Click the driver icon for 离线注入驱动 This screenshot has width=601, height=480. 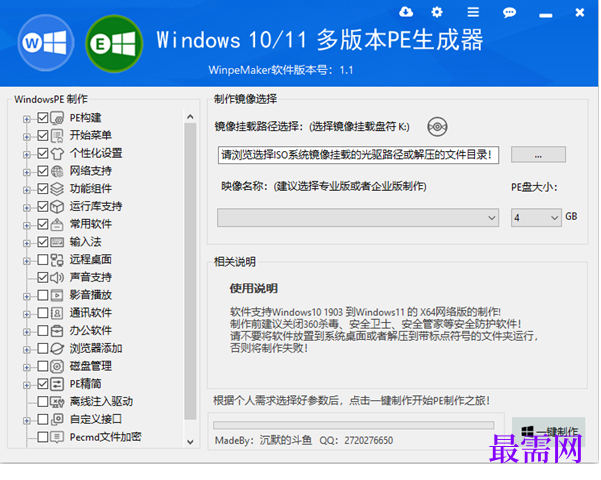point(57,402)
